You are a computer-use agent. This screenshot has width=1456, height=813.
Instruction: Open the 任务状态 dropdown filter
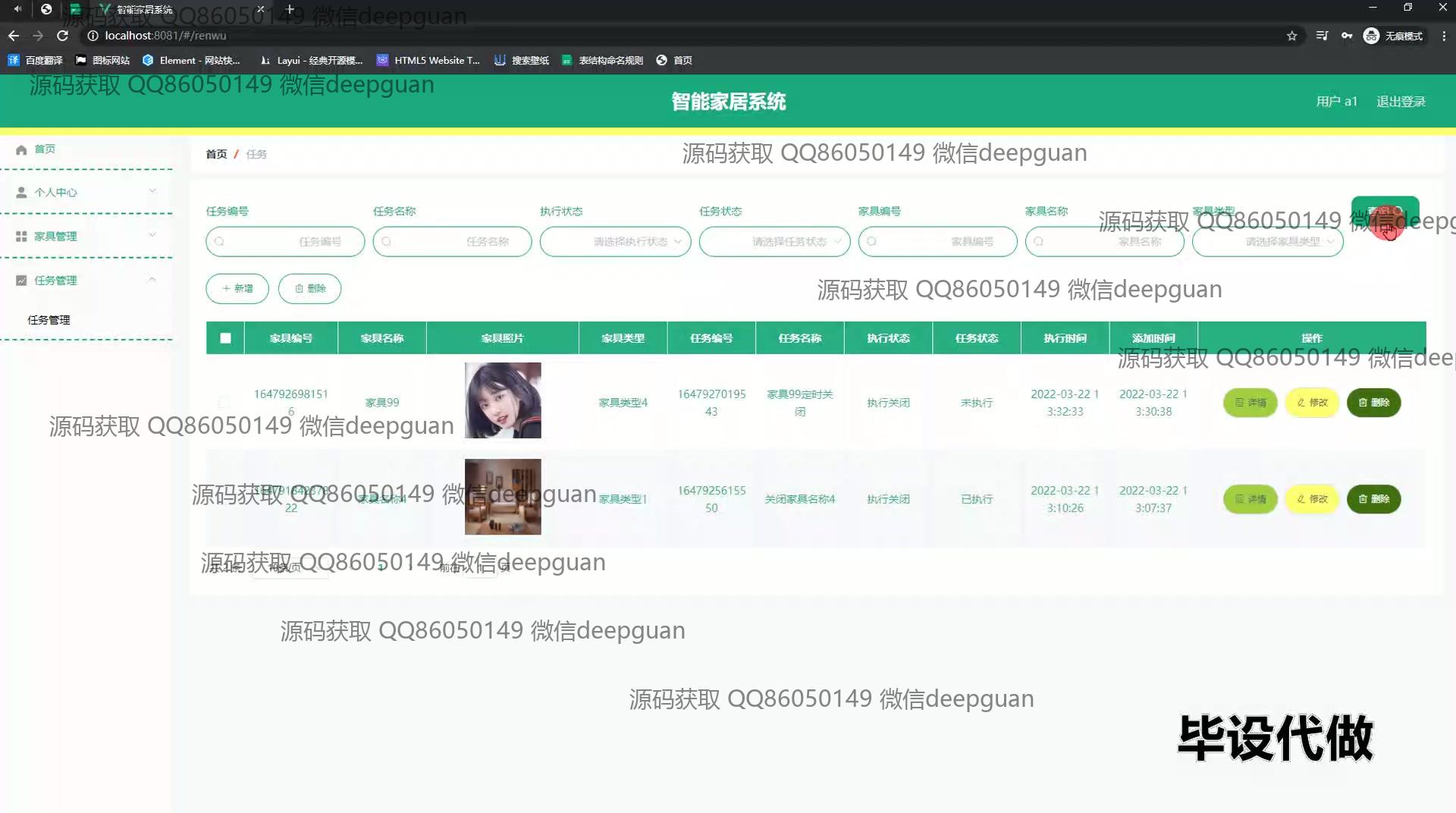(774, 242)
